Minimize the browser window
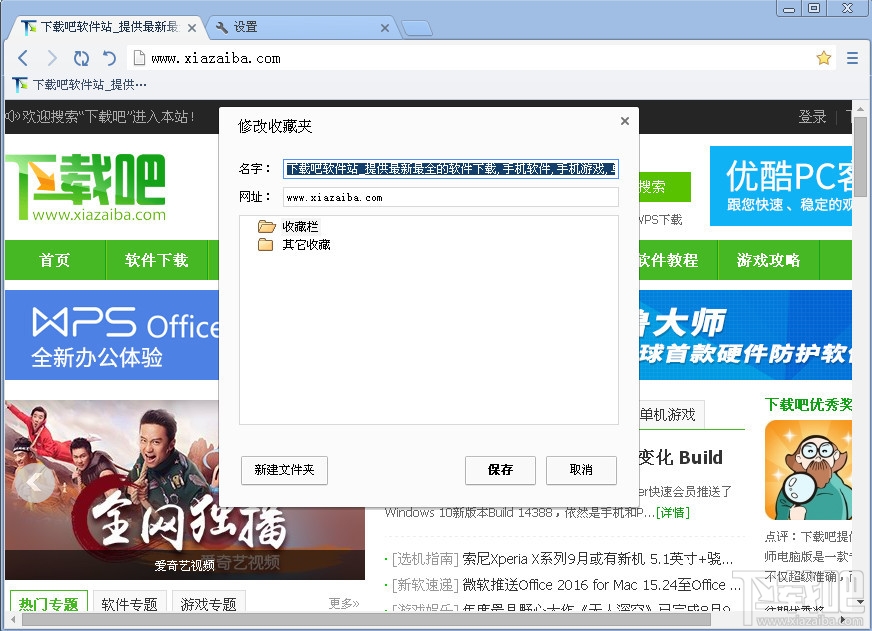Viewport: 872px width, 631px height. pyautogui.click(x=789, y=8)
